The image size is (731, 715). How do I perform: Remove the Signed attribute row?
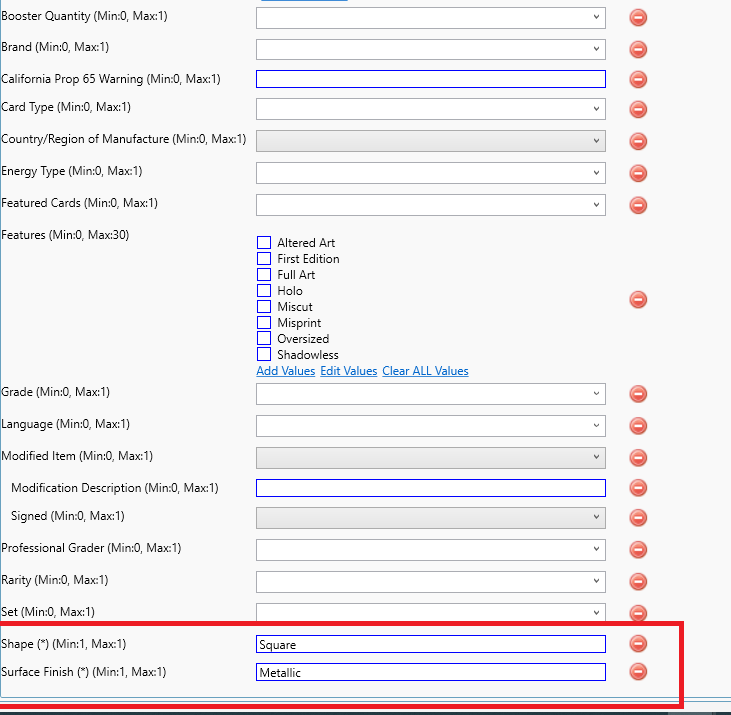point(638,517)
